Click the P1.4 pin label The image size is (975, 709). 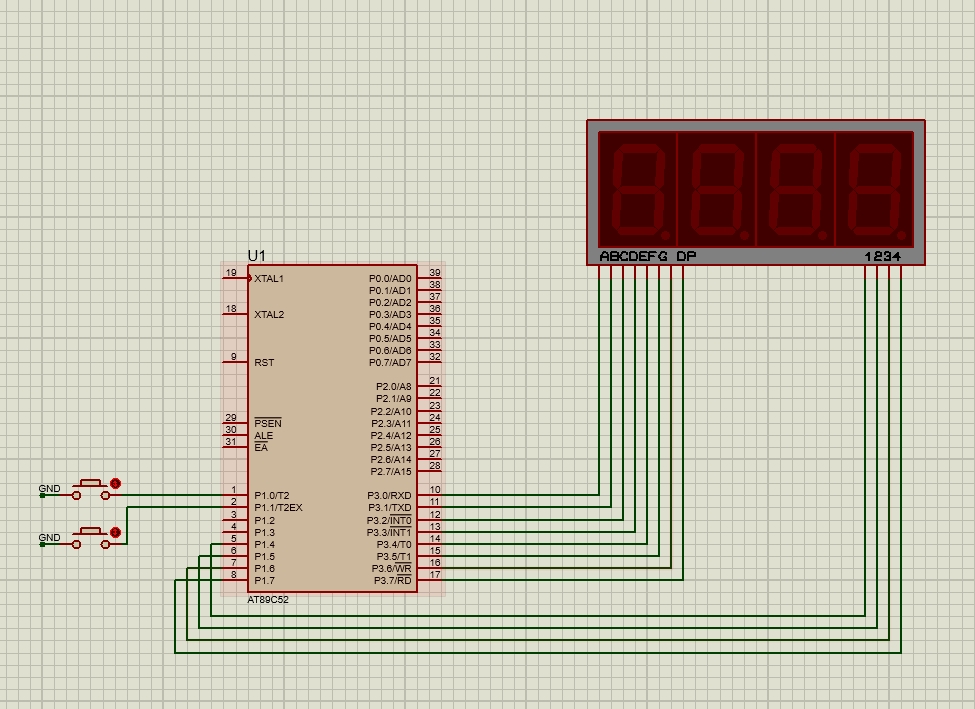click(x=264, y=544)
